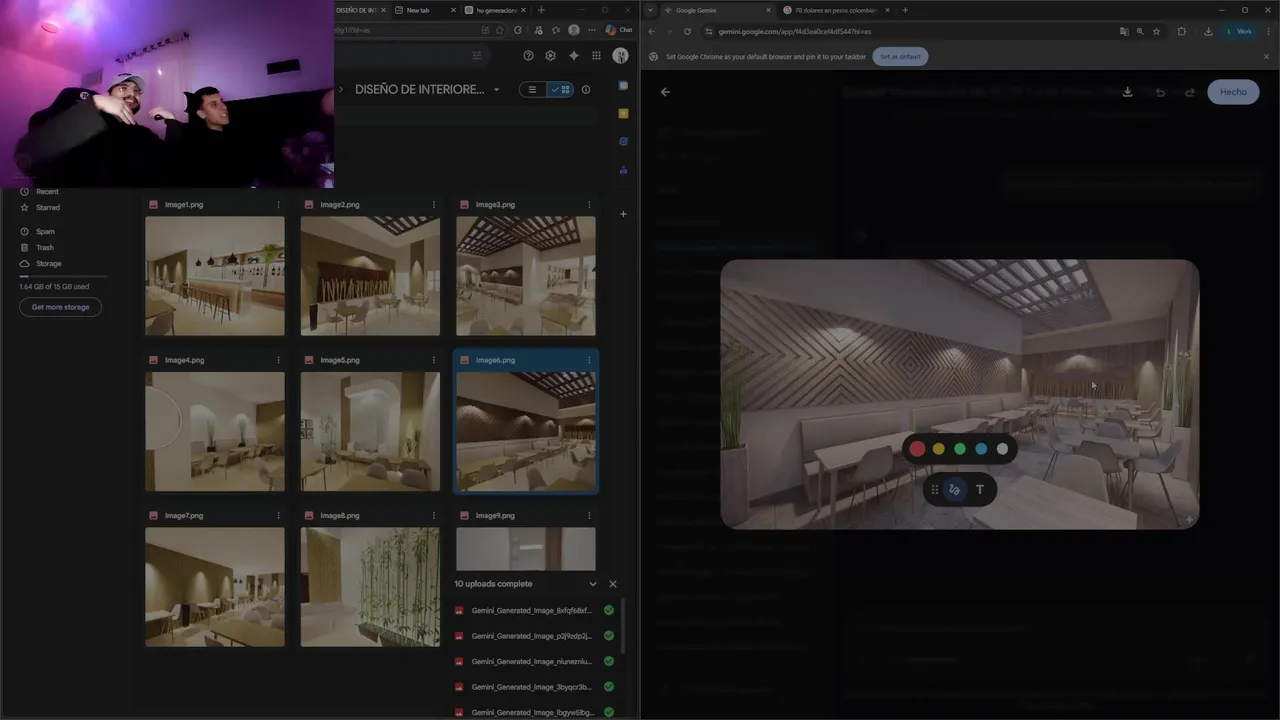Get add-ons plus in side panel
The image size is (1280, 720).
(x=623, y=214)
